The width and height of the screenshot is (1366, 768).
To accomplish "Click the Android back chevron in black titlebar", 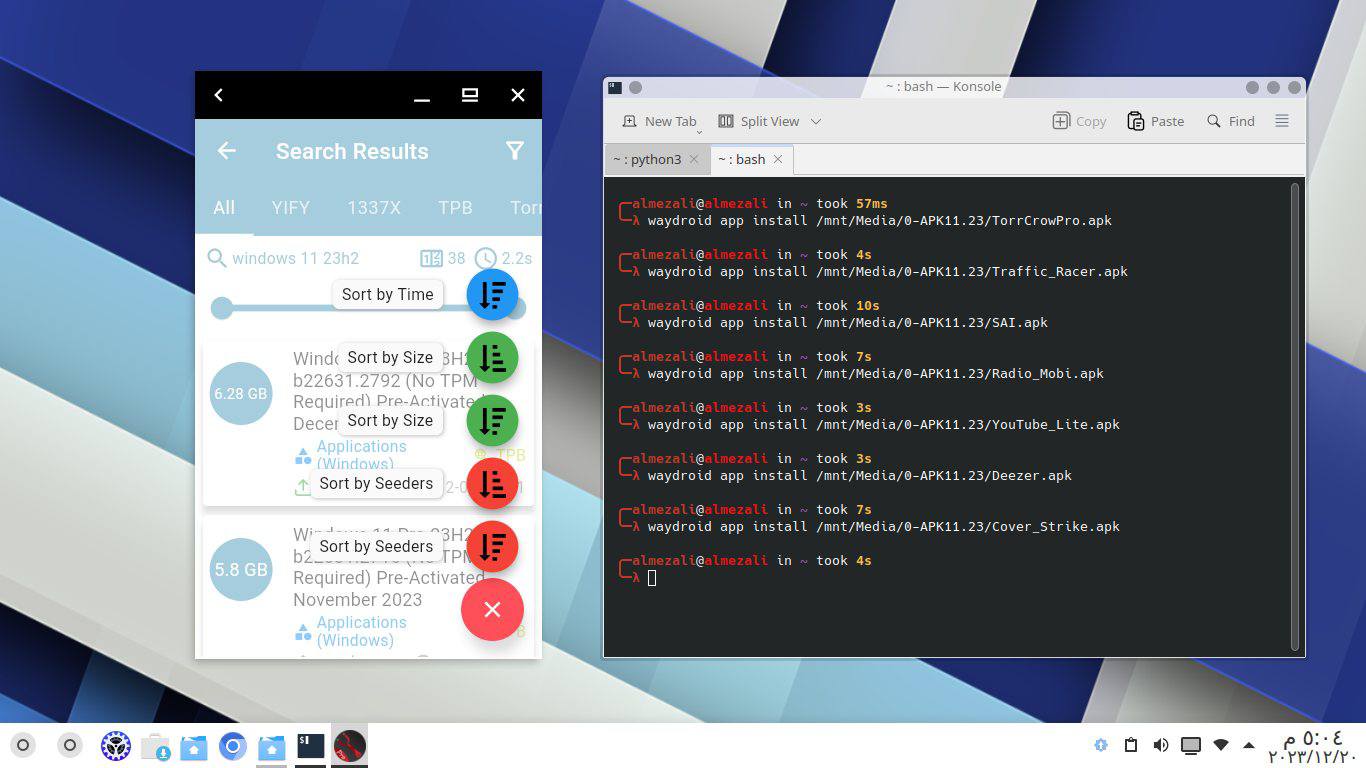I will 219,95.
